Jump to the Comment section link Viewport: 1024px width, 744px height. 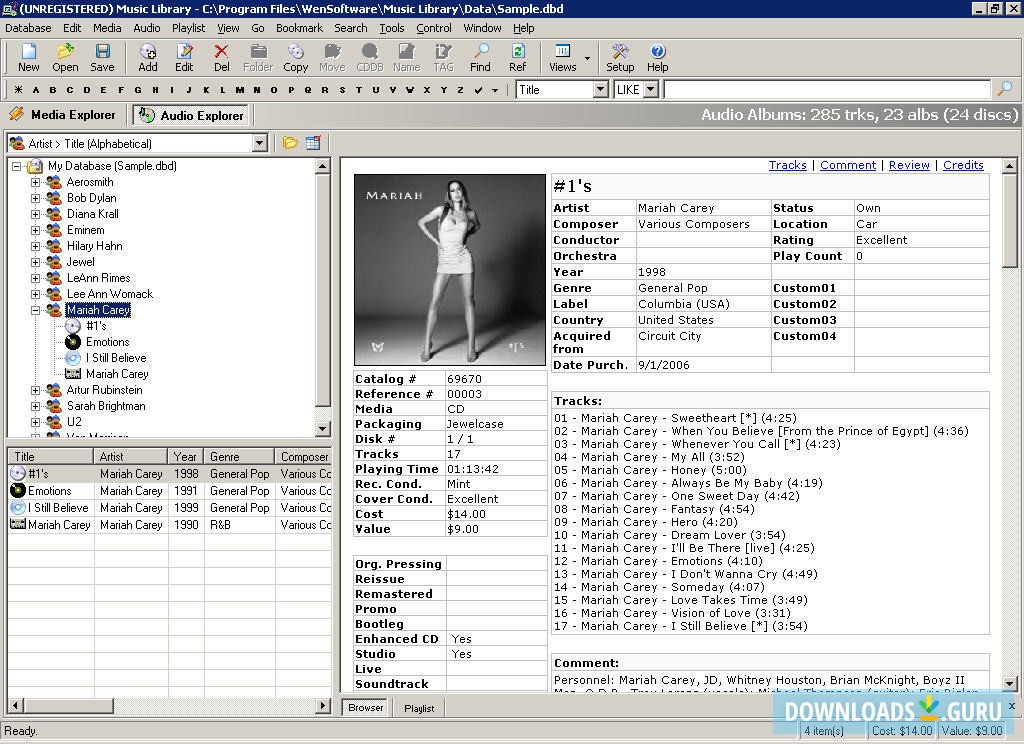click(x=848, y=165)
